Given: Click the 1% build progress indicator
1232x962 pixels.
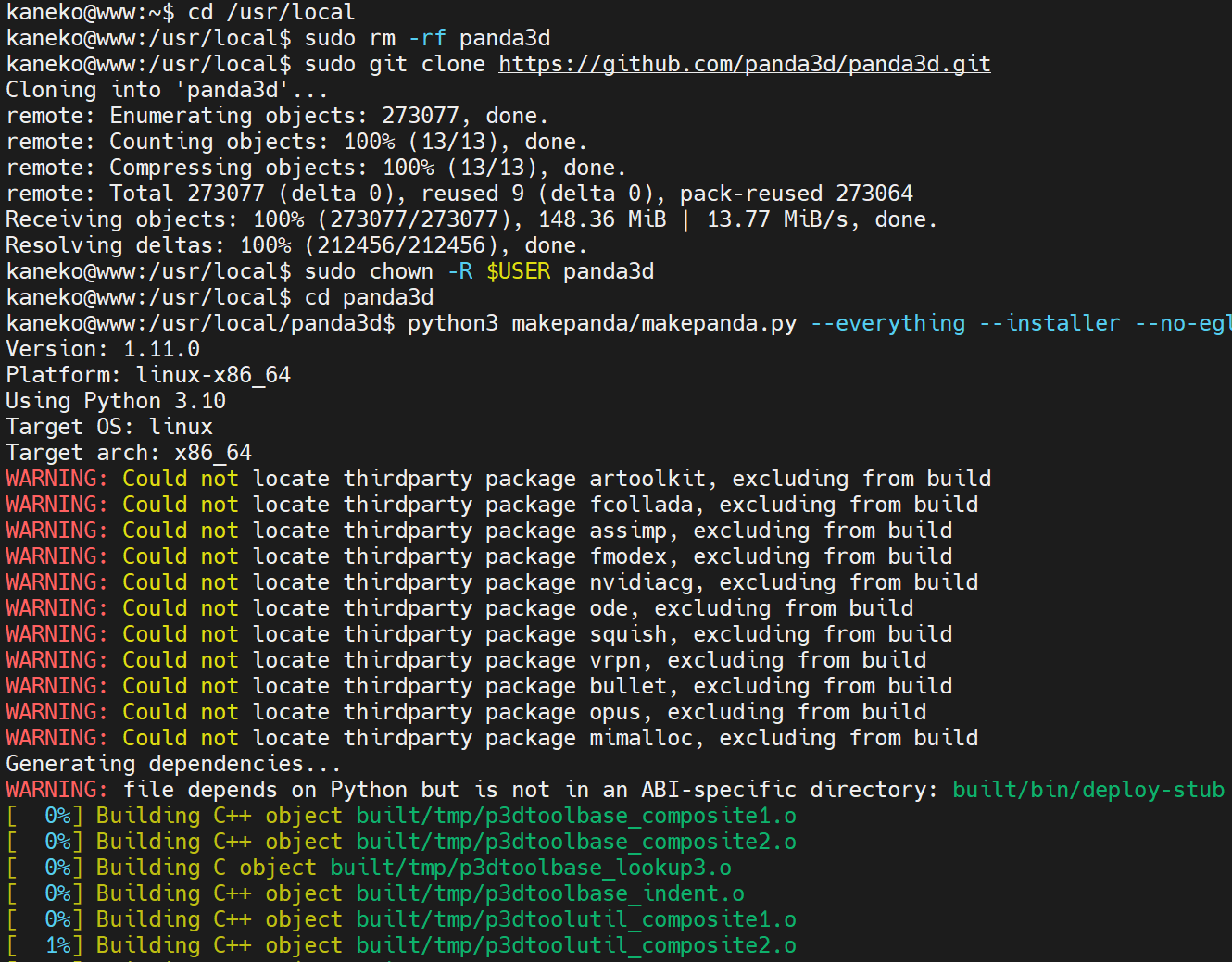Looking at the screenshot, I should point(44,945).
